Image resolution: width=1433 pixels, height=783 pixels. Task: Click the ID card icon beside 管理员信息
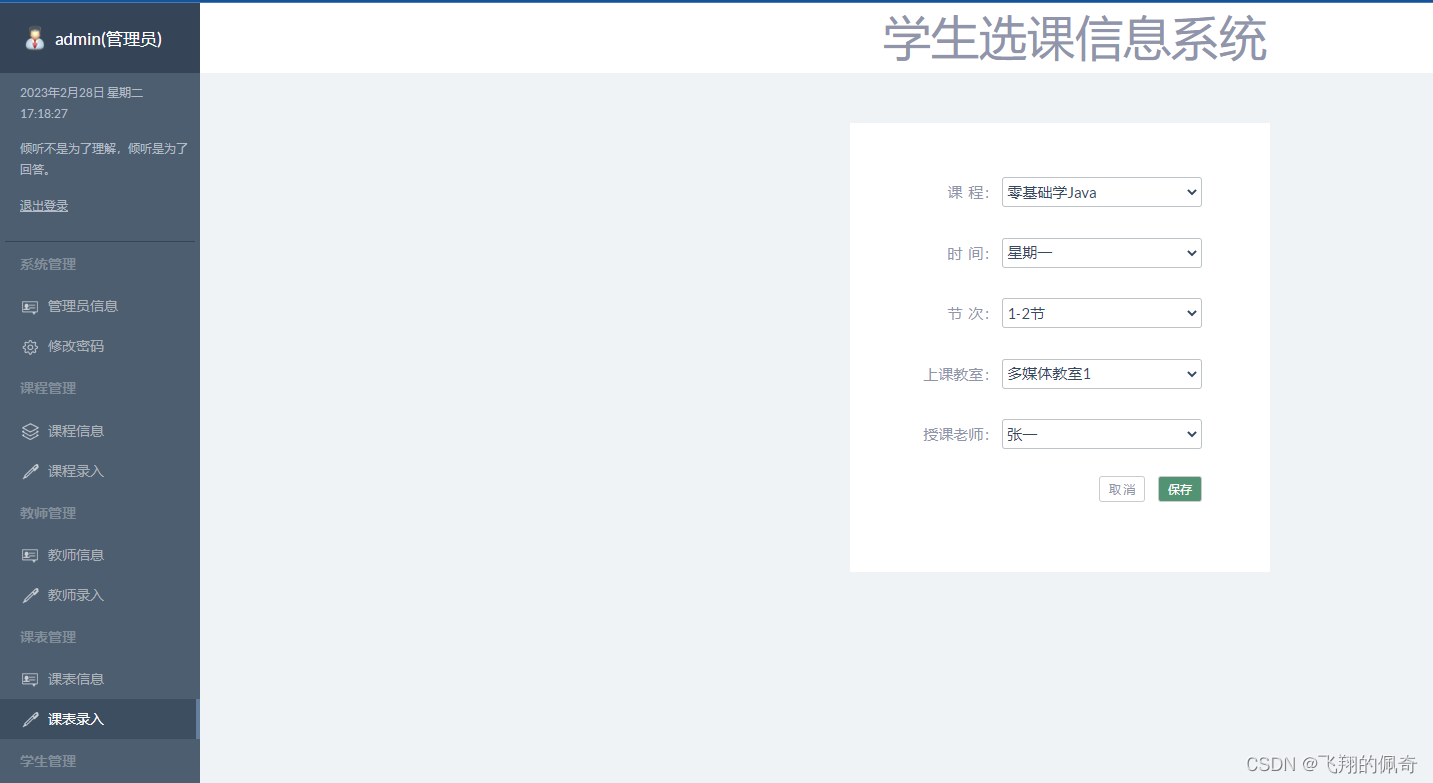30,307
